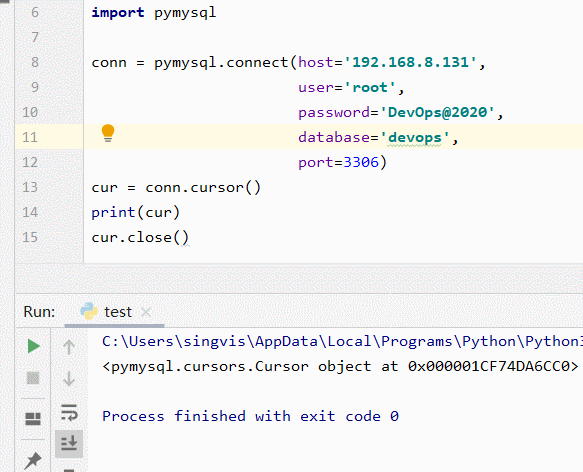583x472 pixels.
Task: Click 'Process finished with exit code 0' text
Action: tap(250, 416)
